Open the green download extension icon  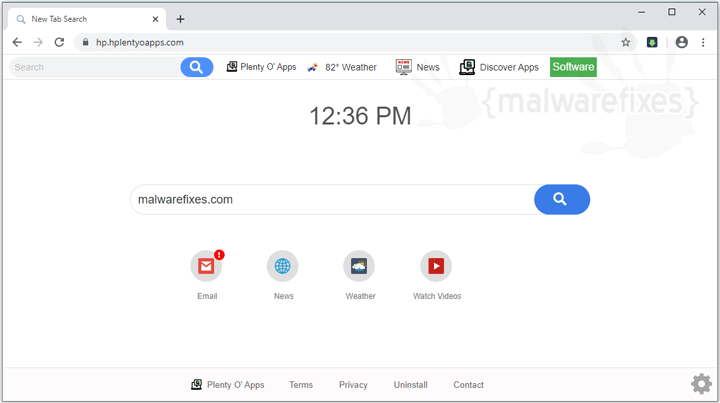[x=652, y=42]
